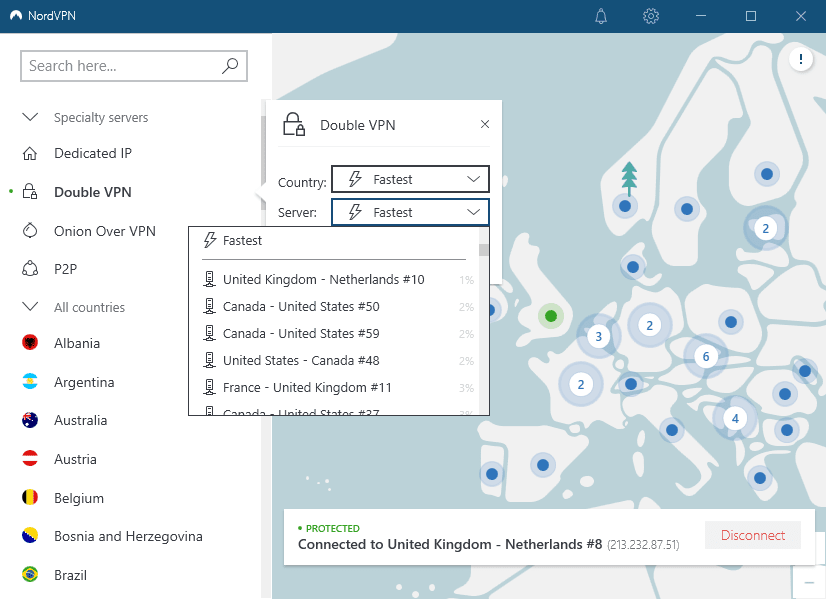826x599 pixels.
Task: Select P2P specialty servers
Action: pos(65,269)
